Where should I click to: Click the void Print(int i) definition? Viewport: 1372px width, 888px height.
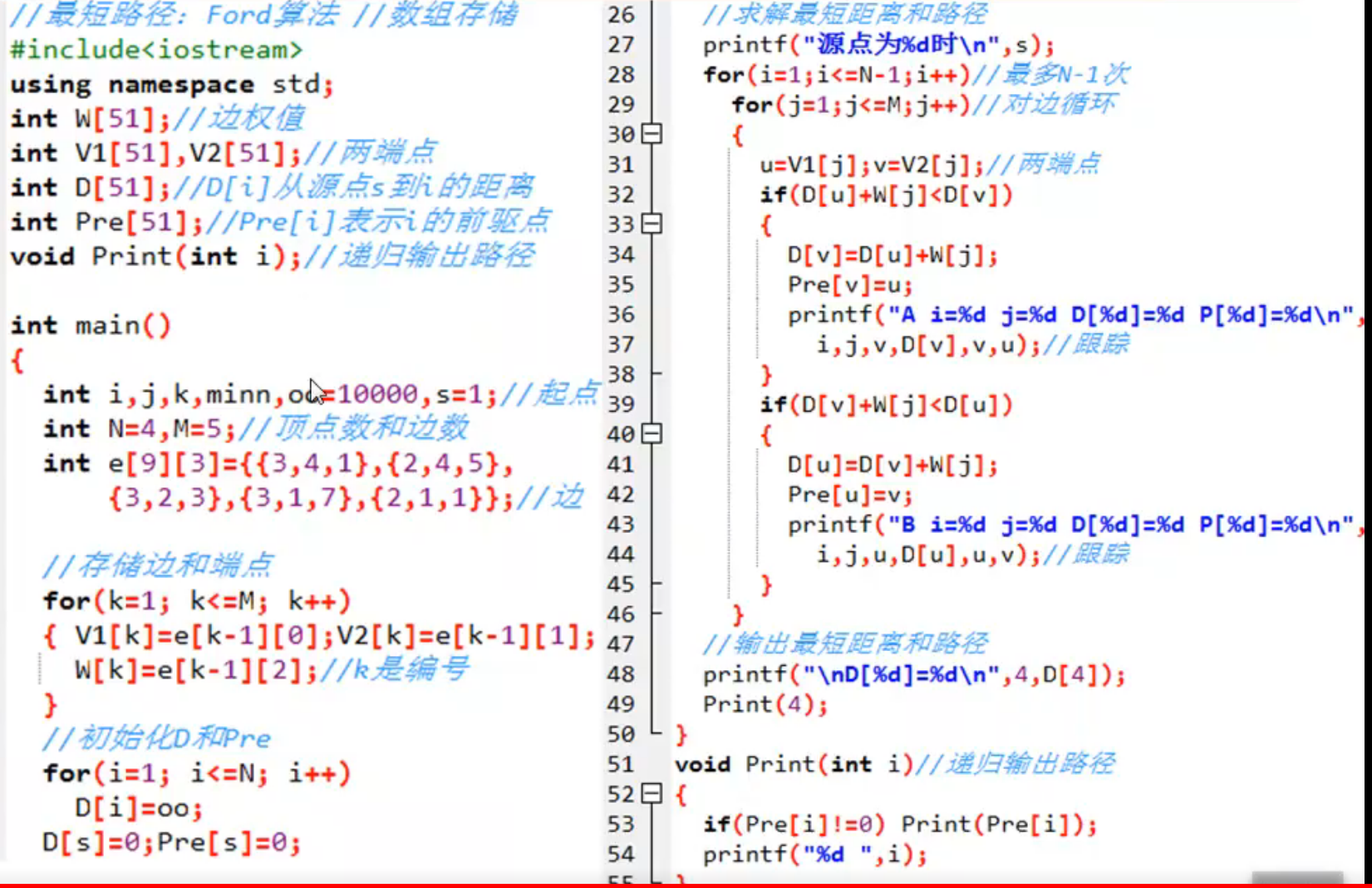(789, 764)
